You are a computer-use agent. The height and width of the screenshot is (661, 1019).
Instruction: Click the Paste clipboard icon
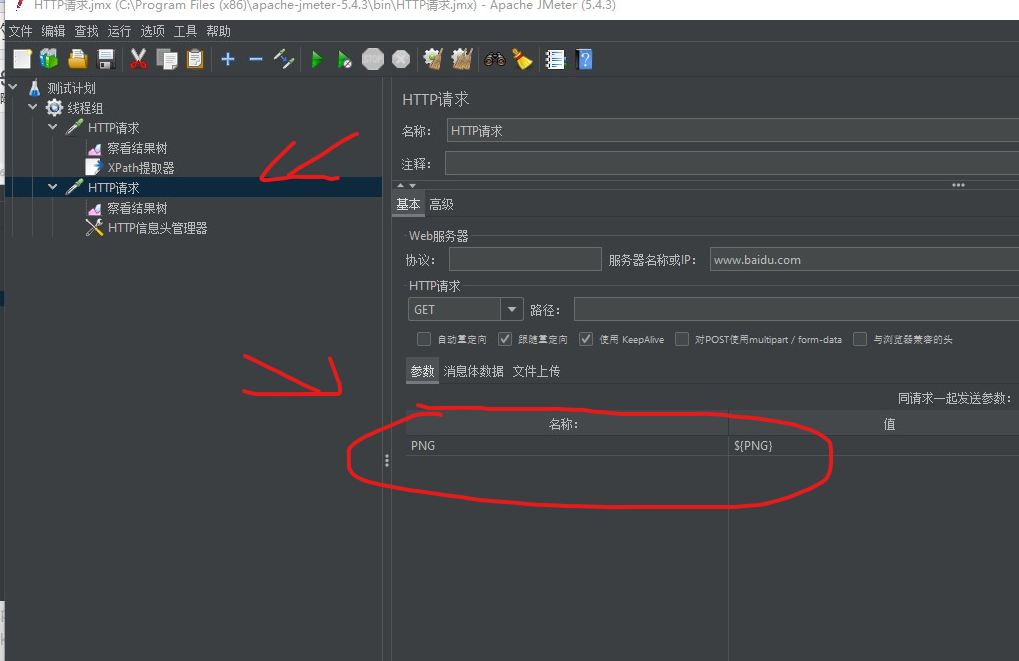point(194,59)
